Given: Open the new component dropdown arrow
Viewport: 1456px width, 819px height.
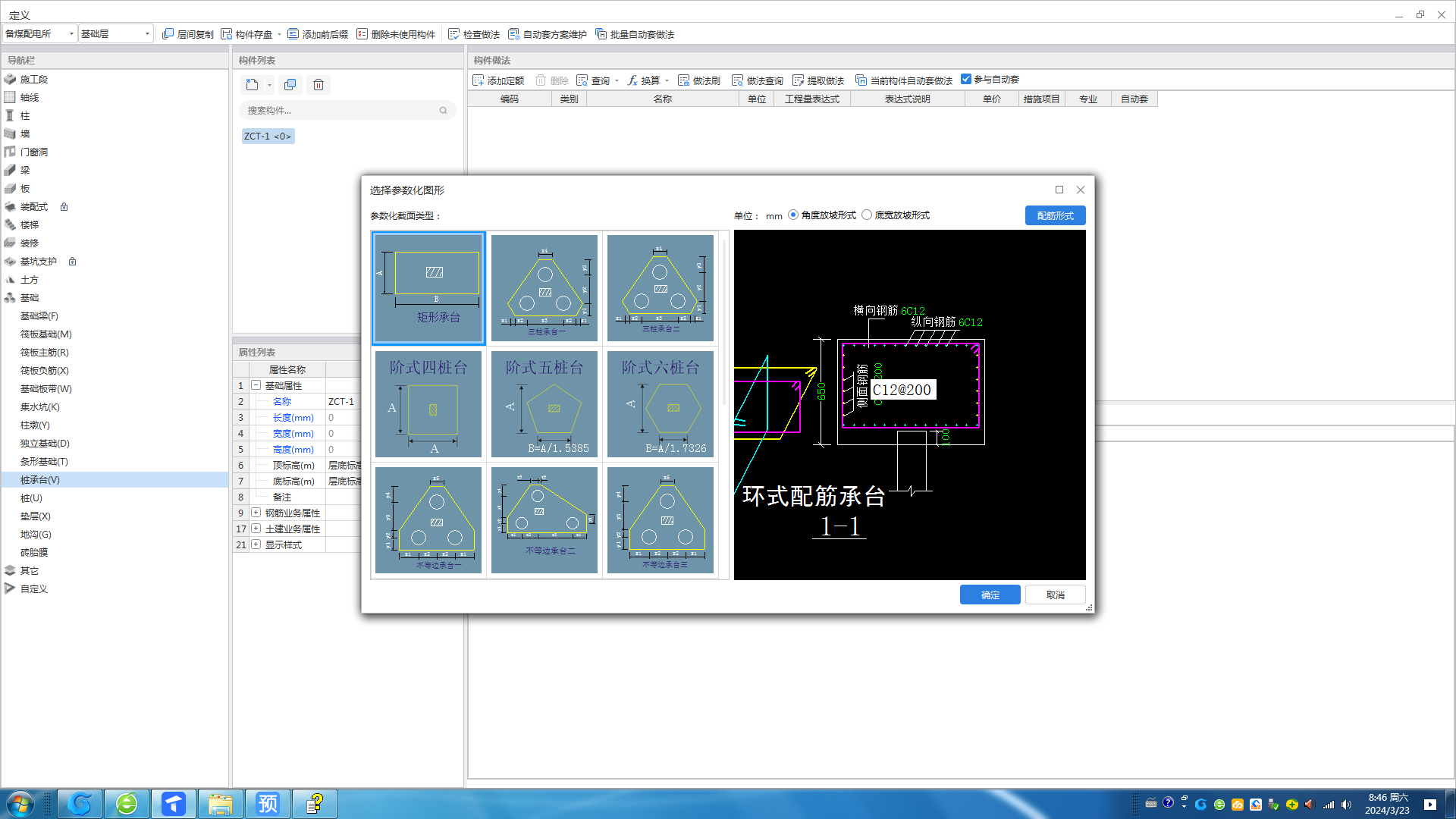Looking at the screenshot, I should pos(269,85).
